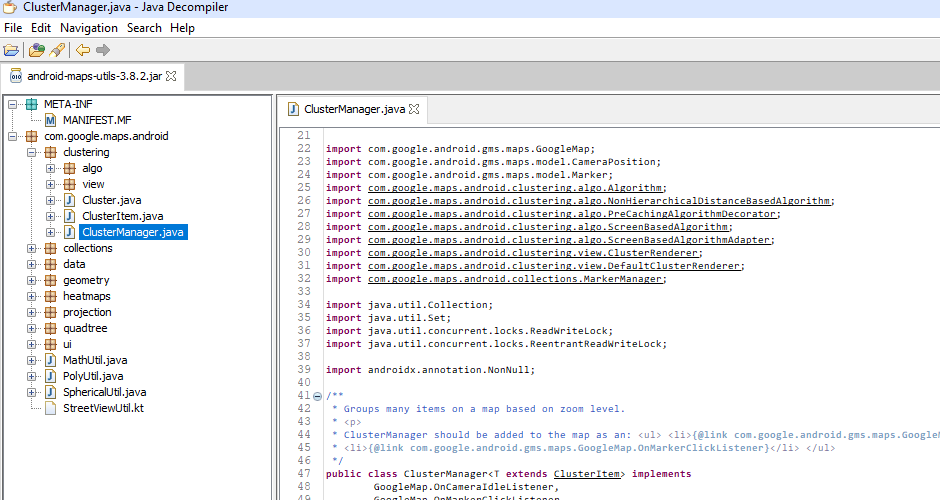Close the android-maps-utils-3.8.2.jar tab
This screenshot has width=940, height=500.
coord(171,76)
